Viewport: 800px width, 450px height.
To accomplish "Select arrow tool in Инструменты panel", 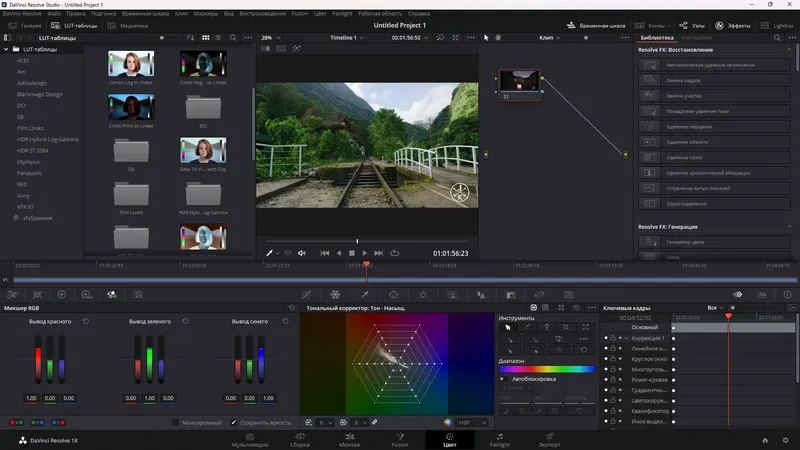I will click(x=508, y=327).
